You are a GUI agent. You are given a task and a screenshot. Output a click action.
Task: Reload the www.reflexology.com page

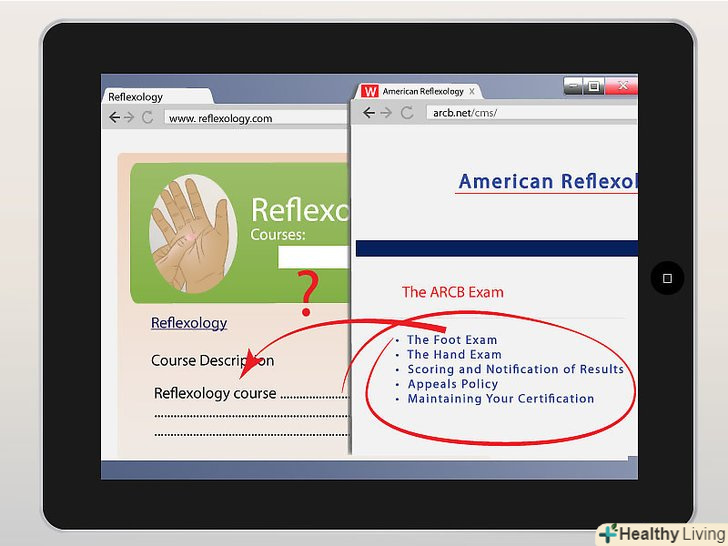pyautogui.click(x=147, y=117)
